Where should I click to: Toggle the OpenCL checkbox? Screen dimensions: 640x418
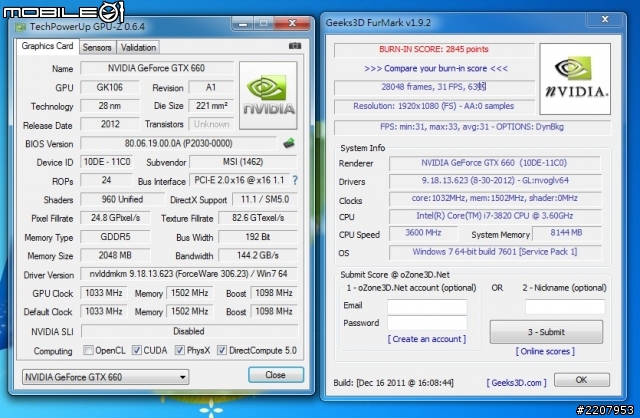point(88,350)
